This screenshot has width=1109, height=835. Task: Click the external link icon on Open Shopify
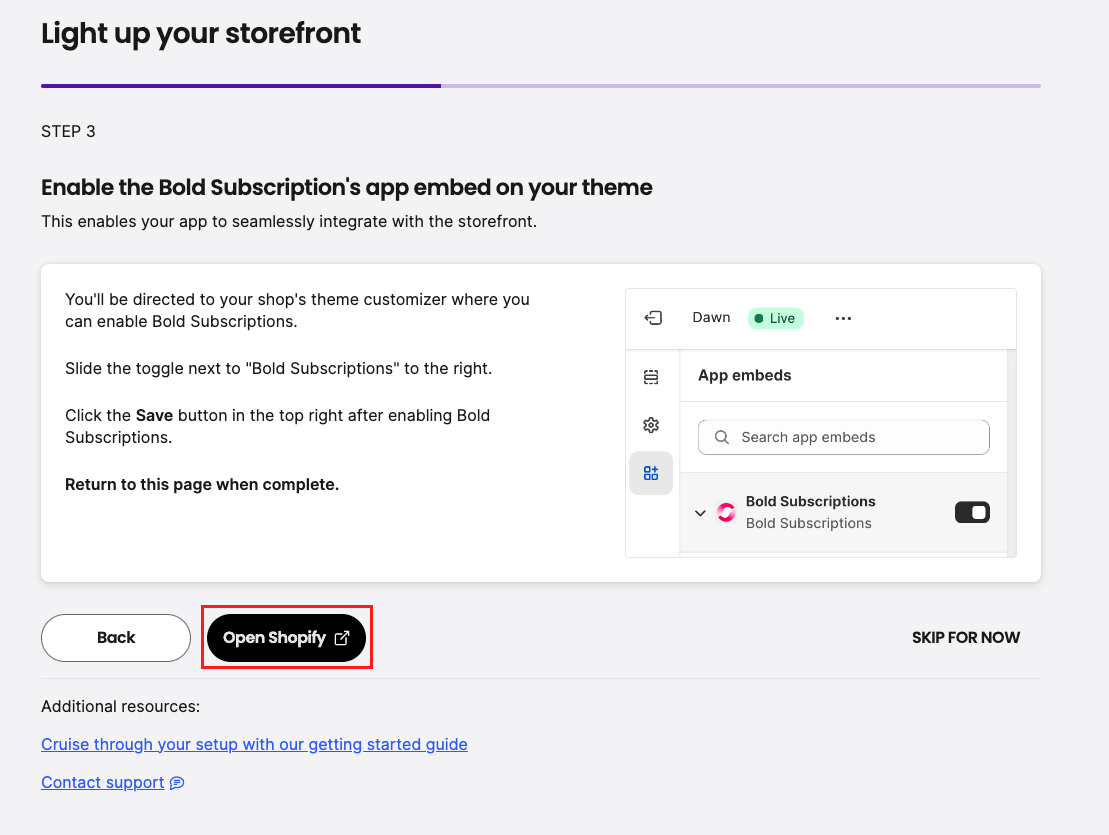click(x=342, y=637)
